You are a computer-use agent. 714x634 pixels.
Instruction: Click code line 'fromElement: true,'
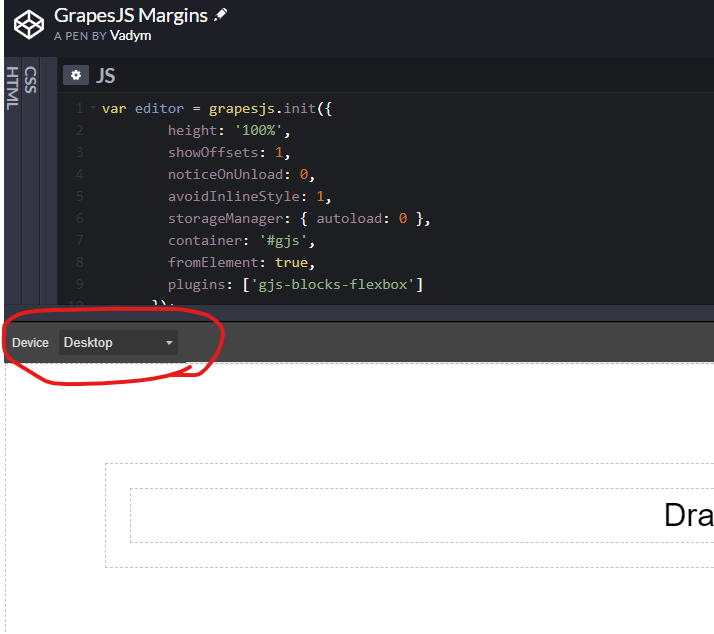241,263
